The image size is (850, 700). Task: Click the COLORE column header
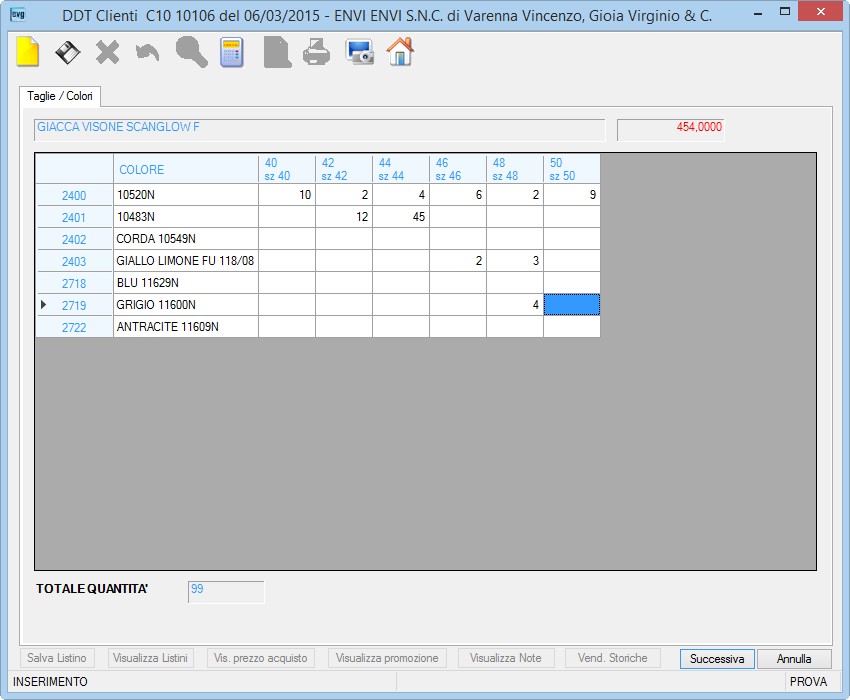tap(186, 169)
